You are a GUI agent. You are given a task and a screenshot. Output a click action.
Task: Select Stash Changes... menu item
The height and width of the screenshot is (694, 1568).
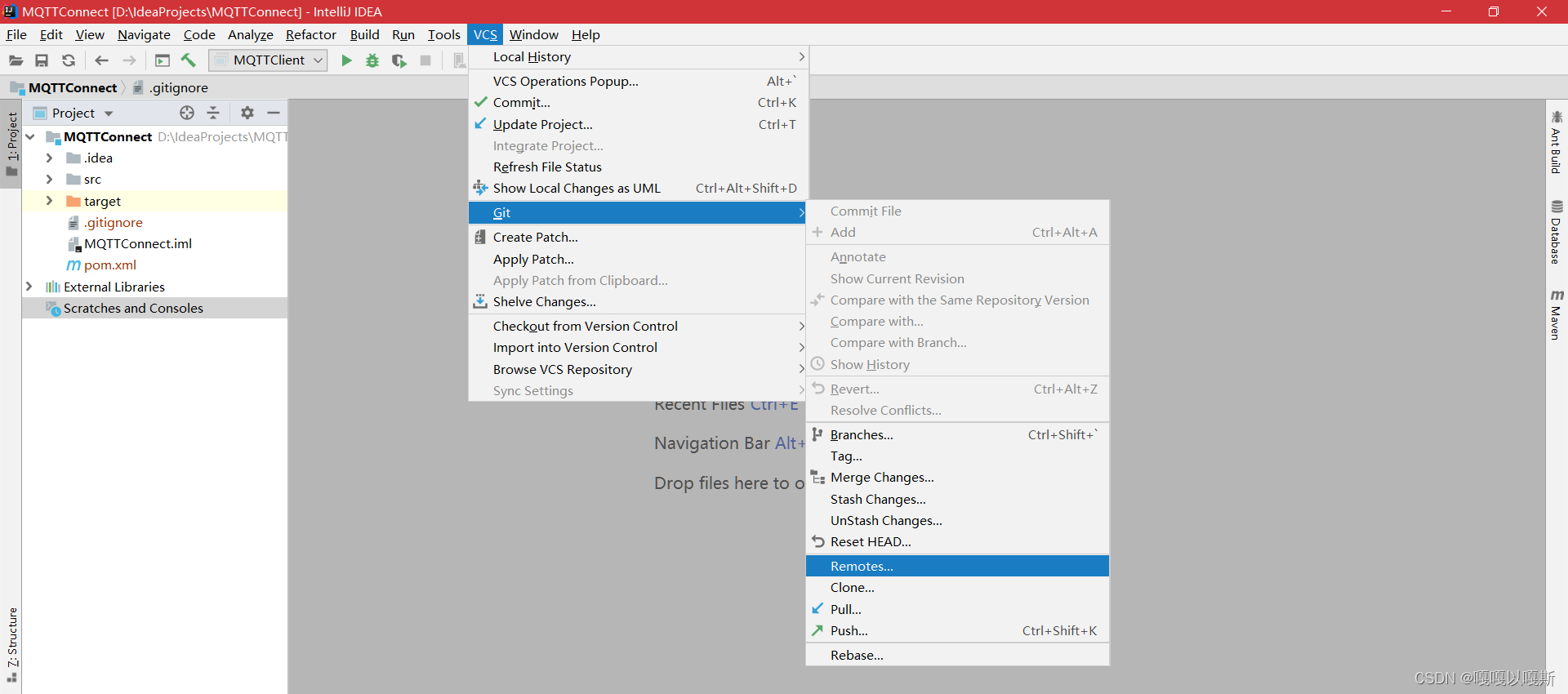tap(957, 499)
